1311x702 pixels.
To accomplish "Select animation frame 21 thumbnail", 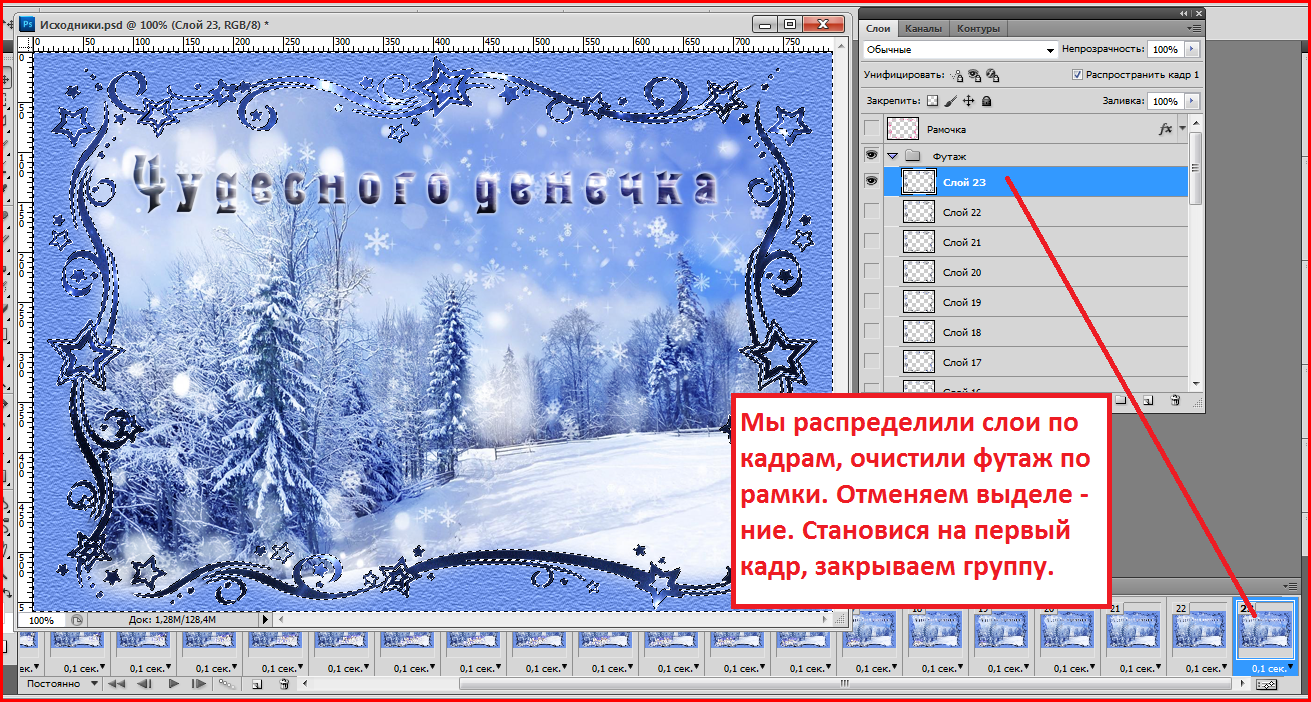I will click(x=1135, y=634).
